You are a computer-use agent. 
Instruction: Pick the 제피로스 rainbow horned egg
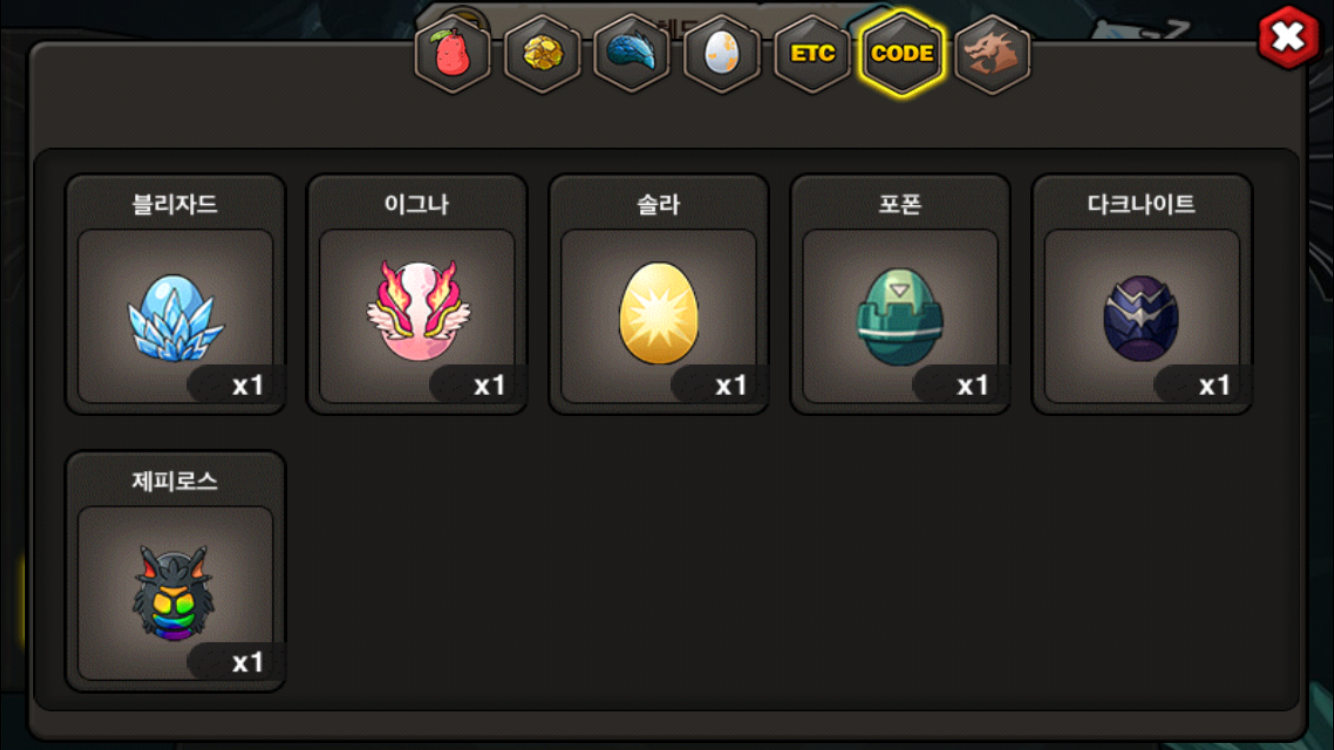[175, 592]
